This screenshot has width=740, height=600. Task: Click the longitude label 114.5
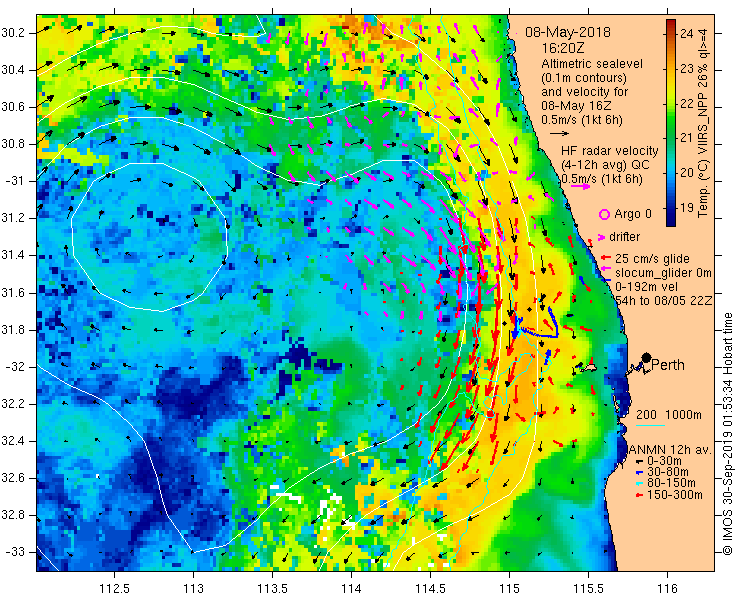click(430, 589)
